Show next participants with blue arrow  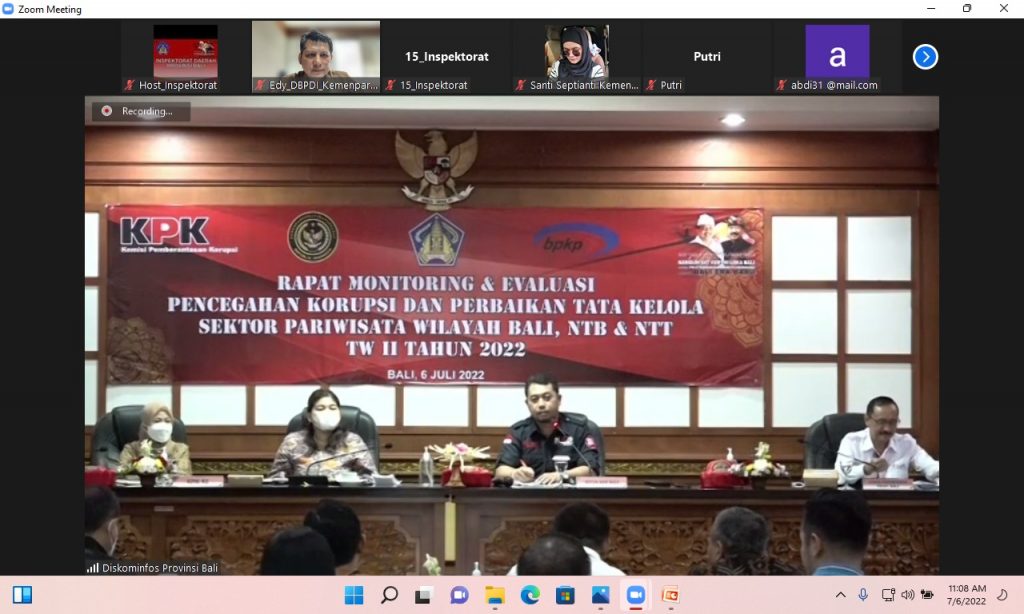click(925, 57)
